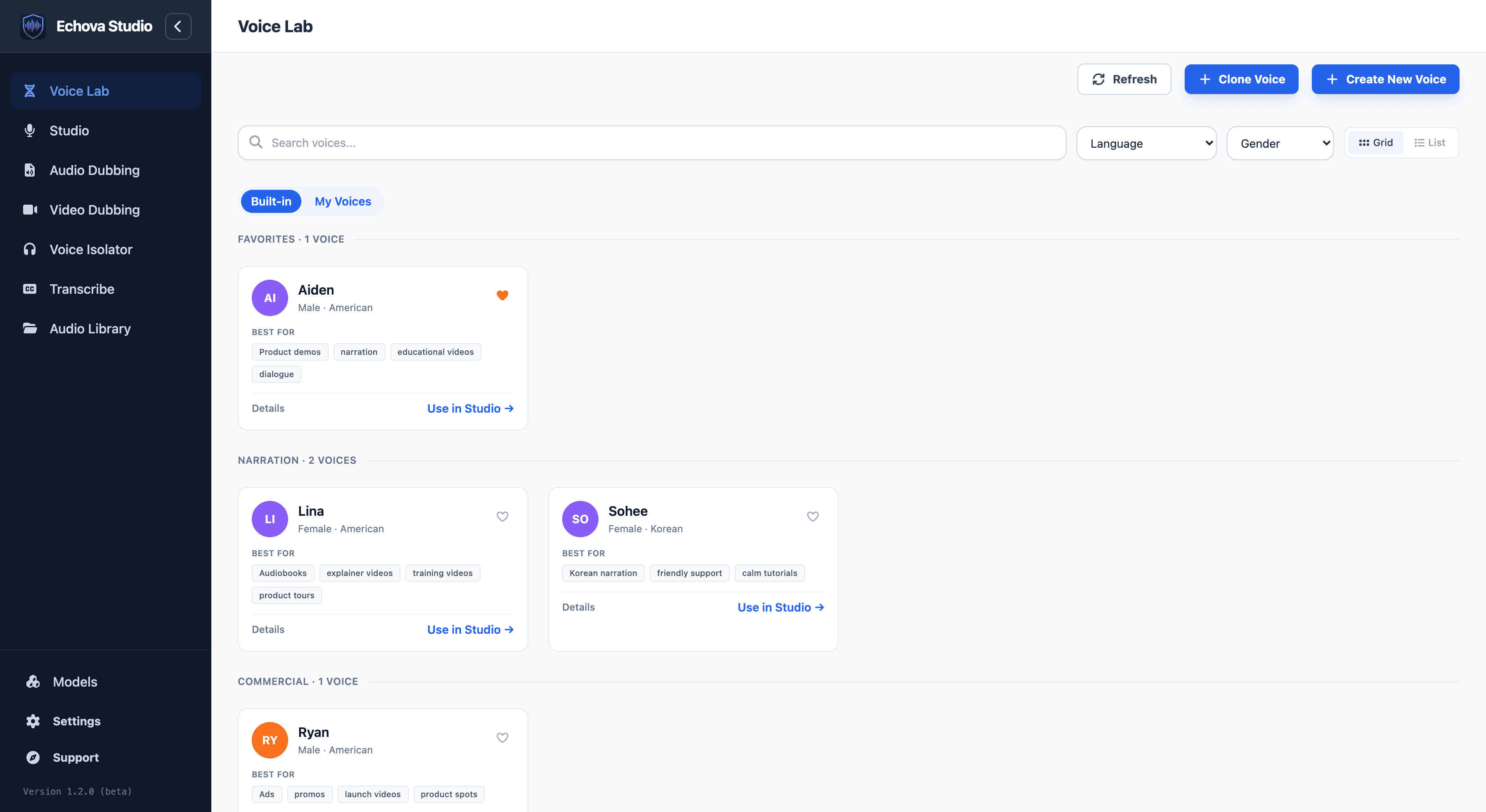1486x812 pixels.
Task: Remove Aiden from favorites via heart
Action: (x=502, y=295)
